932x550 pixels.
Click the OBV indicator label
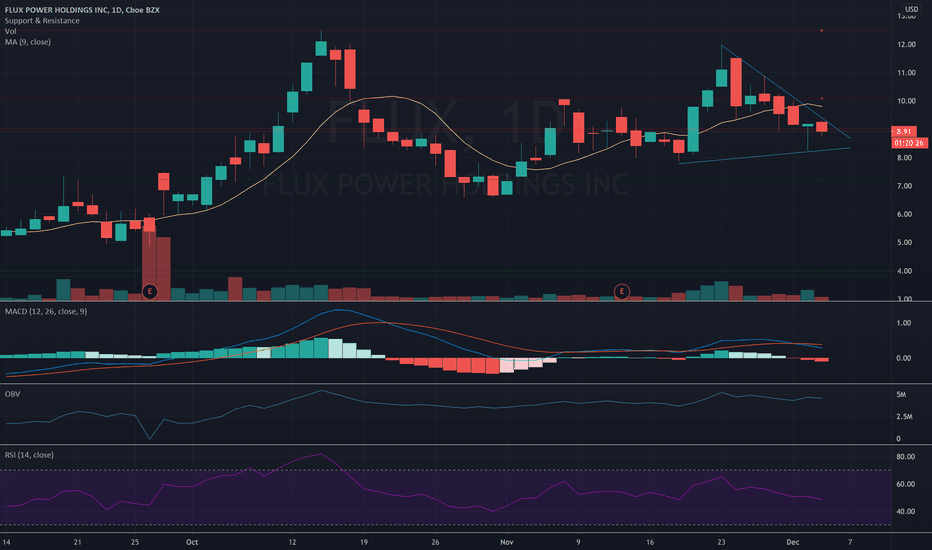[12, 394]
